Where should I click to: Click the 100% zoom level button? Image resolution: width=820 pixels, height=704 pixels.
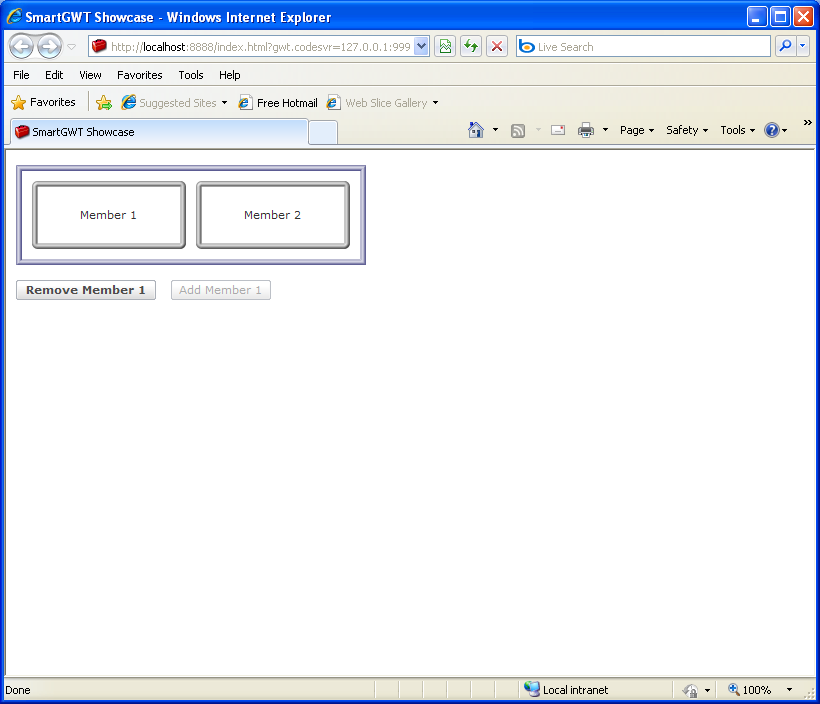tap(750, 690)
